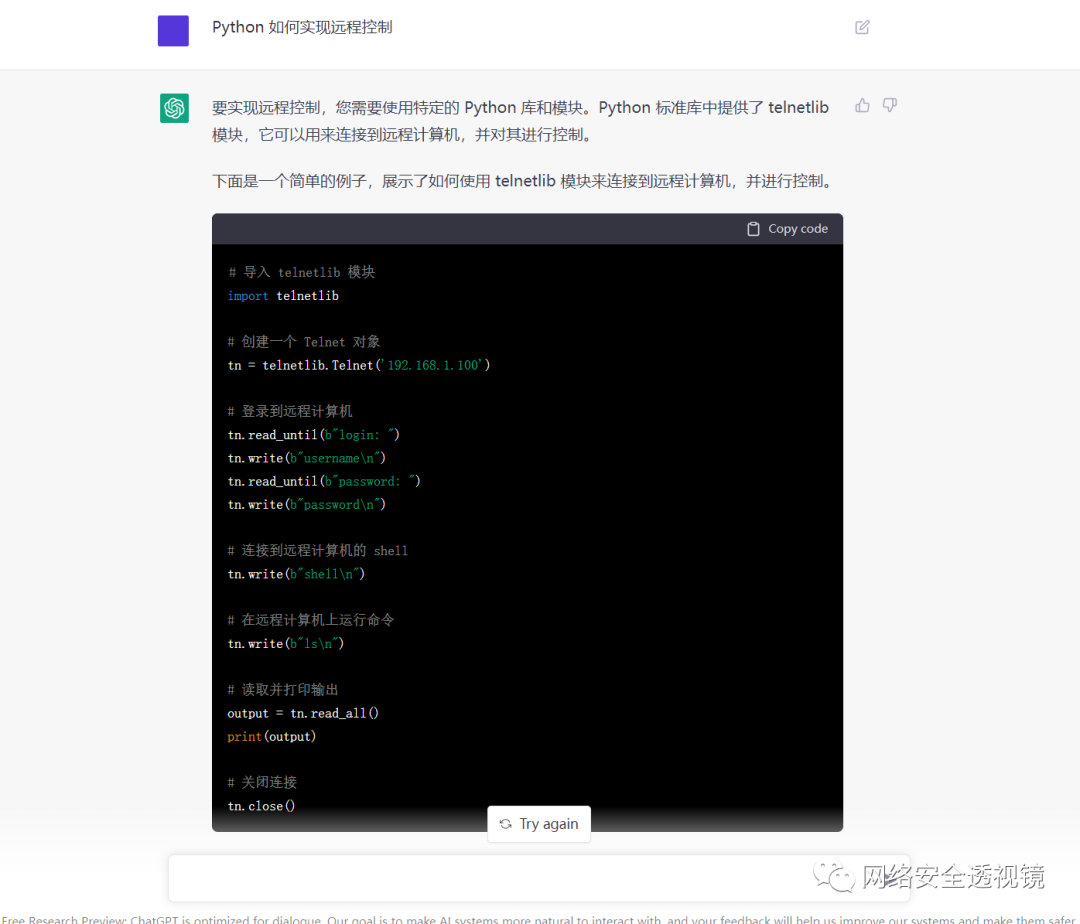1080x924 pixels.
Task: Click the paragraph starting "下面是一个简单的例子"
Action: 525,181
